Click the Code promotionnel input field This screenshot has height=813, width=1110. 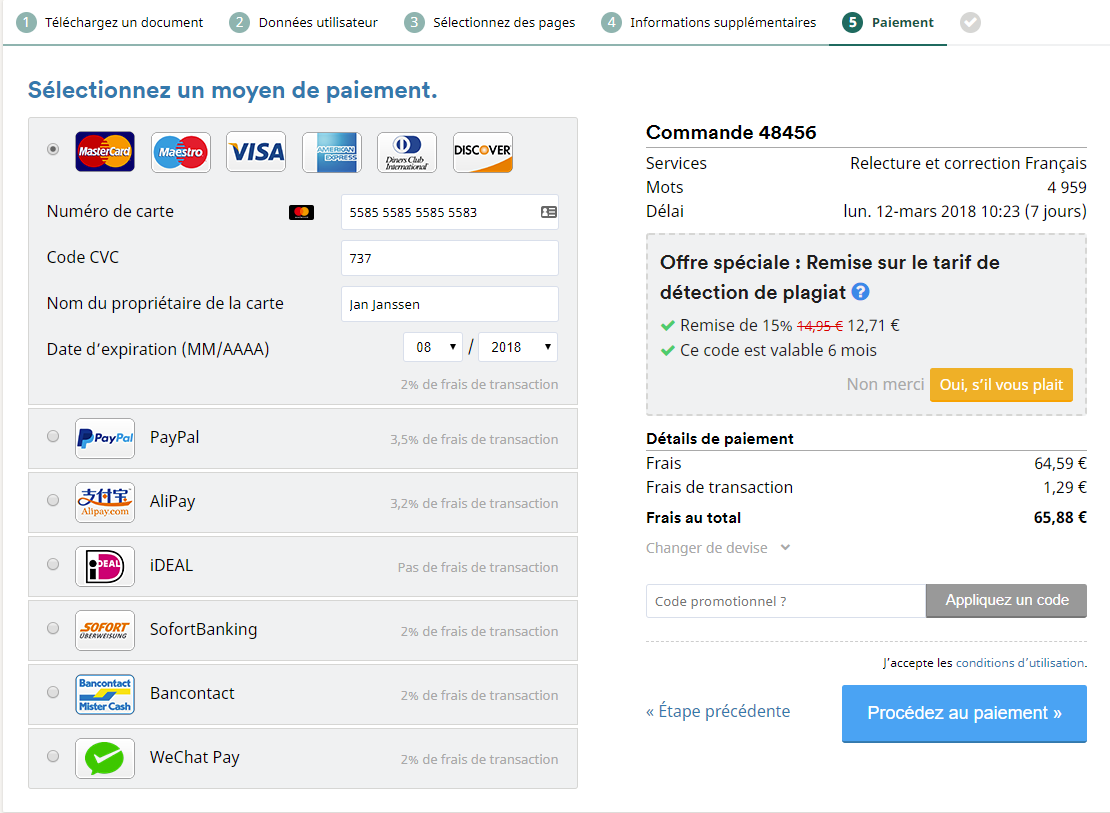[x=786, y=601]
